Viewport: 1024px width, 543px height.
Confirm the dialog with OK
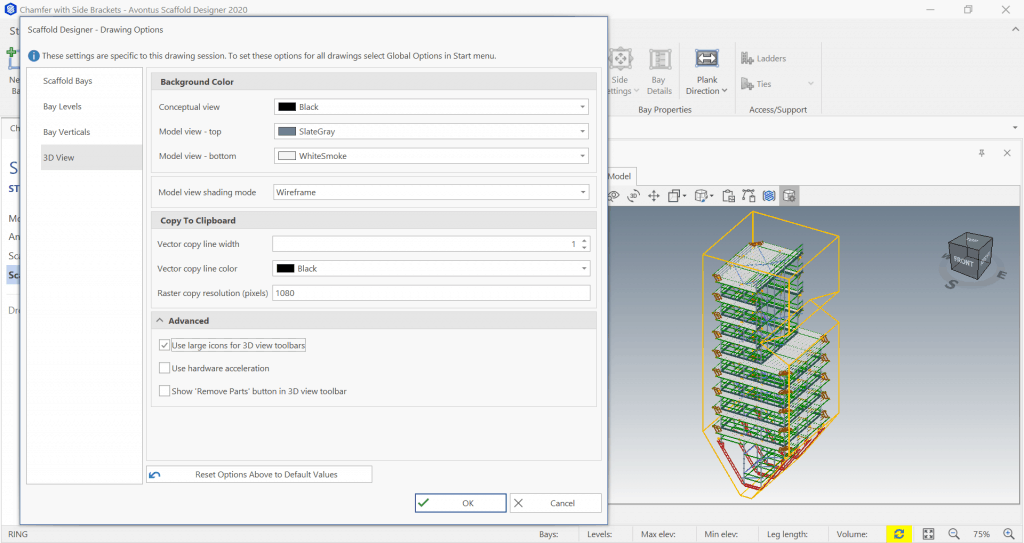460,503
